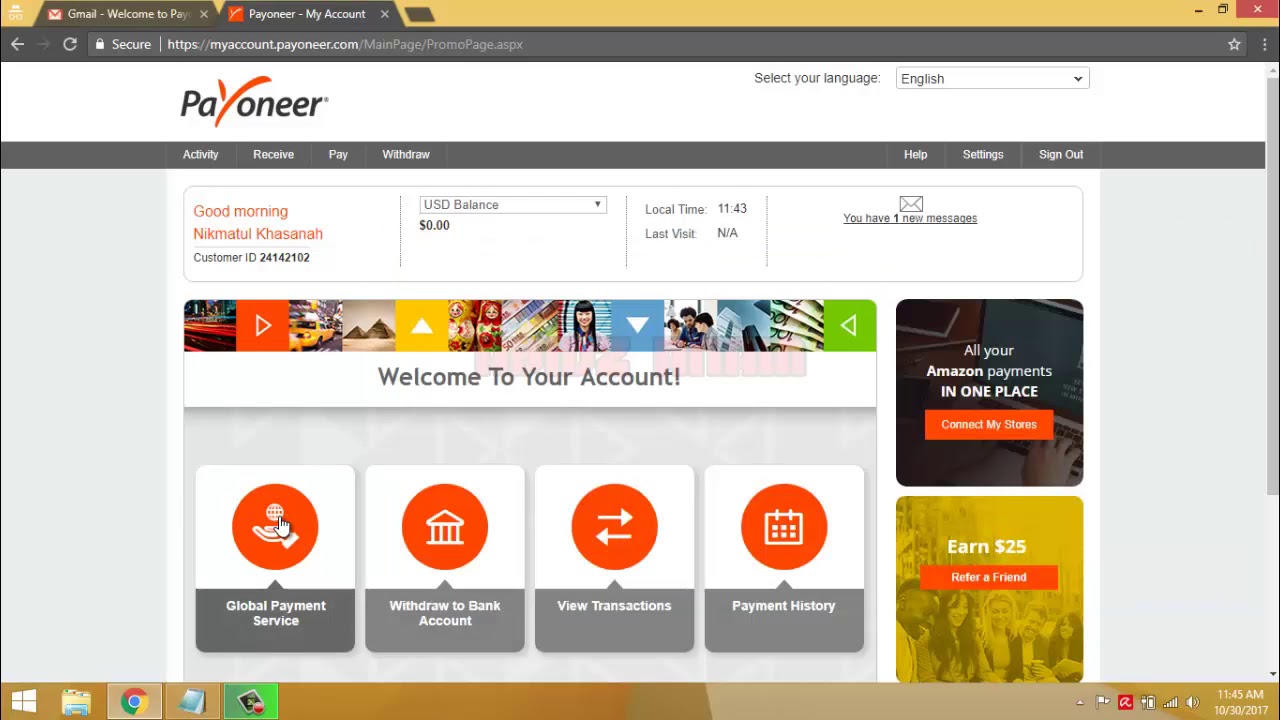Open File Explorer from the taskbar

click(76, 702)
